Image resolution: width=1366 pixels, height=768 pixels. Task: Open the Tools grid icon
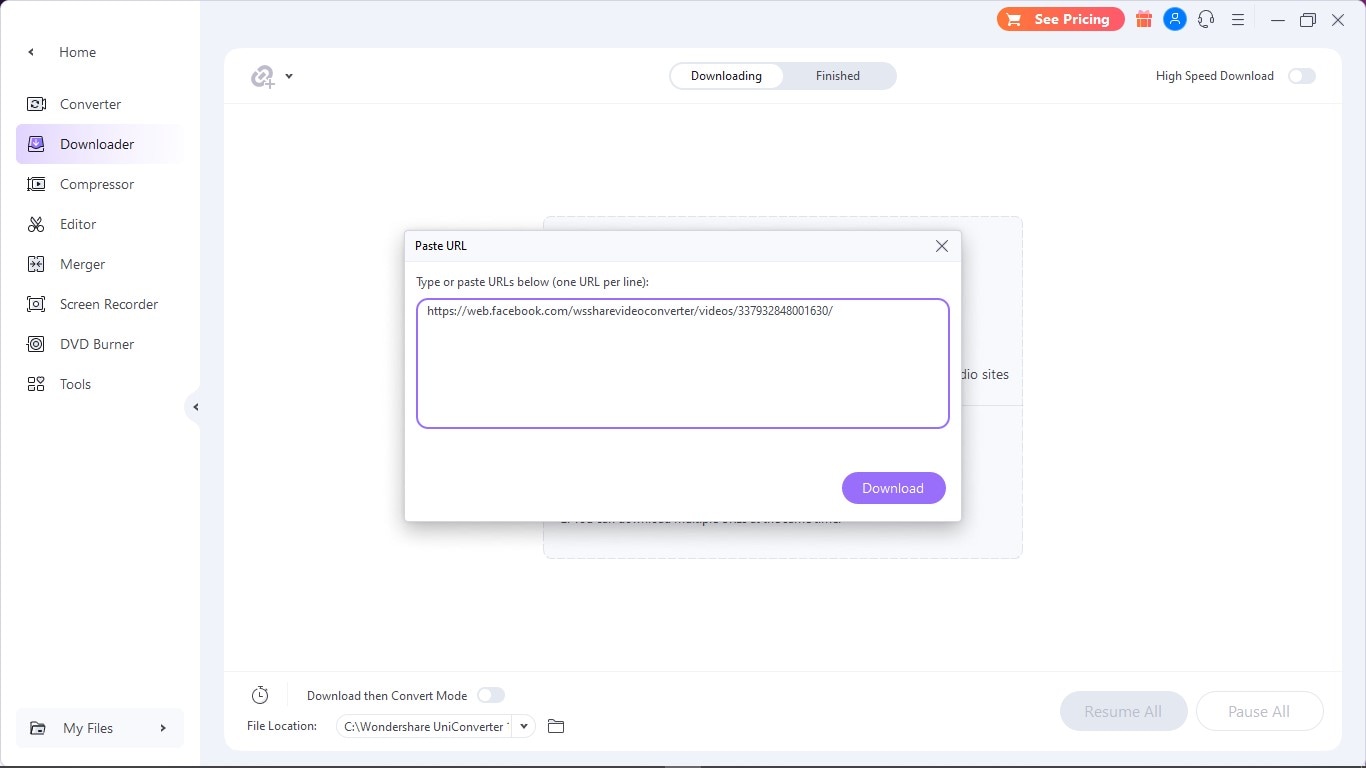click(x=36, y=384)
